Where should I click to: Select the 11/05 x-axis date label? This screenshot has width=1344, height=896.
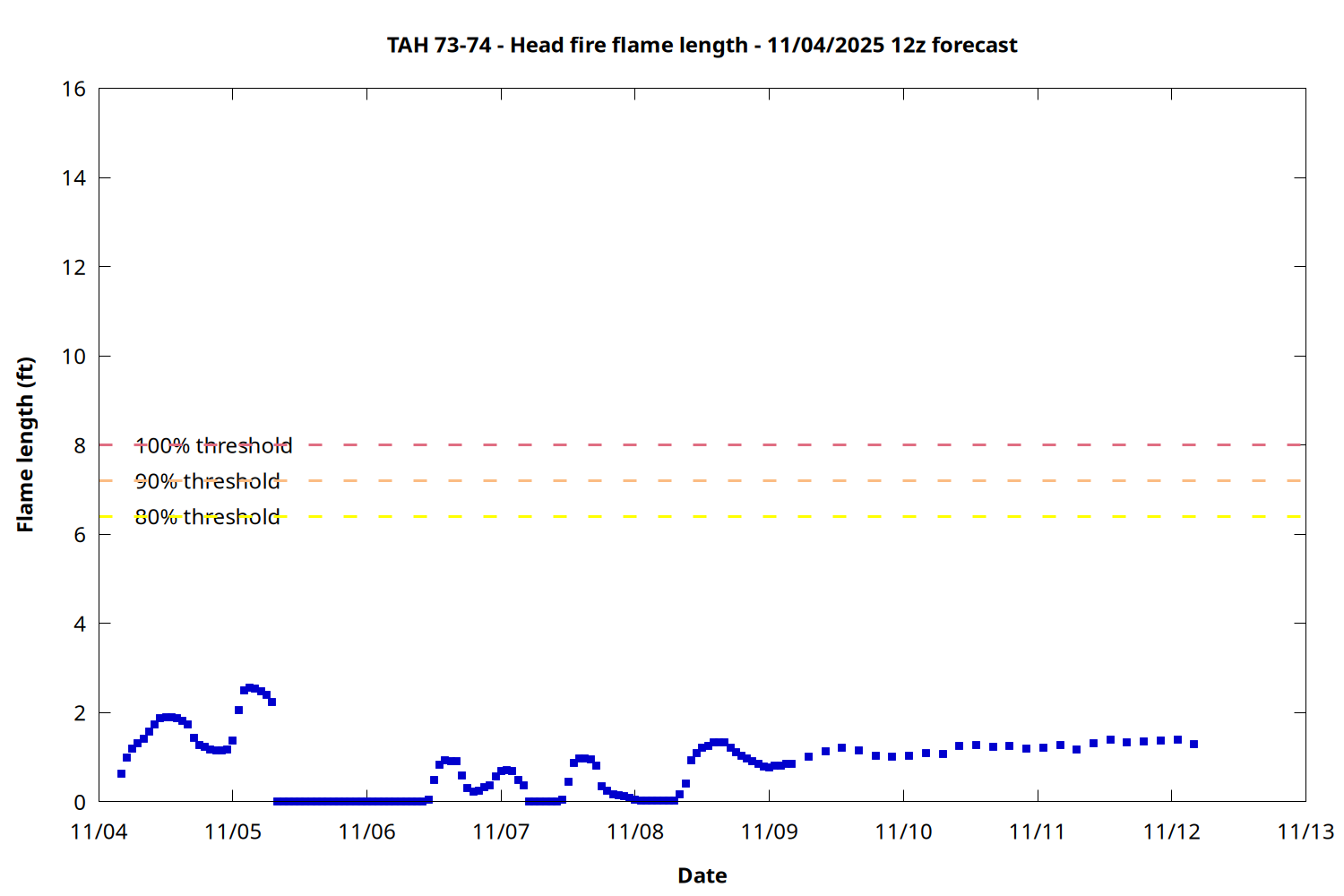(233, 831)
